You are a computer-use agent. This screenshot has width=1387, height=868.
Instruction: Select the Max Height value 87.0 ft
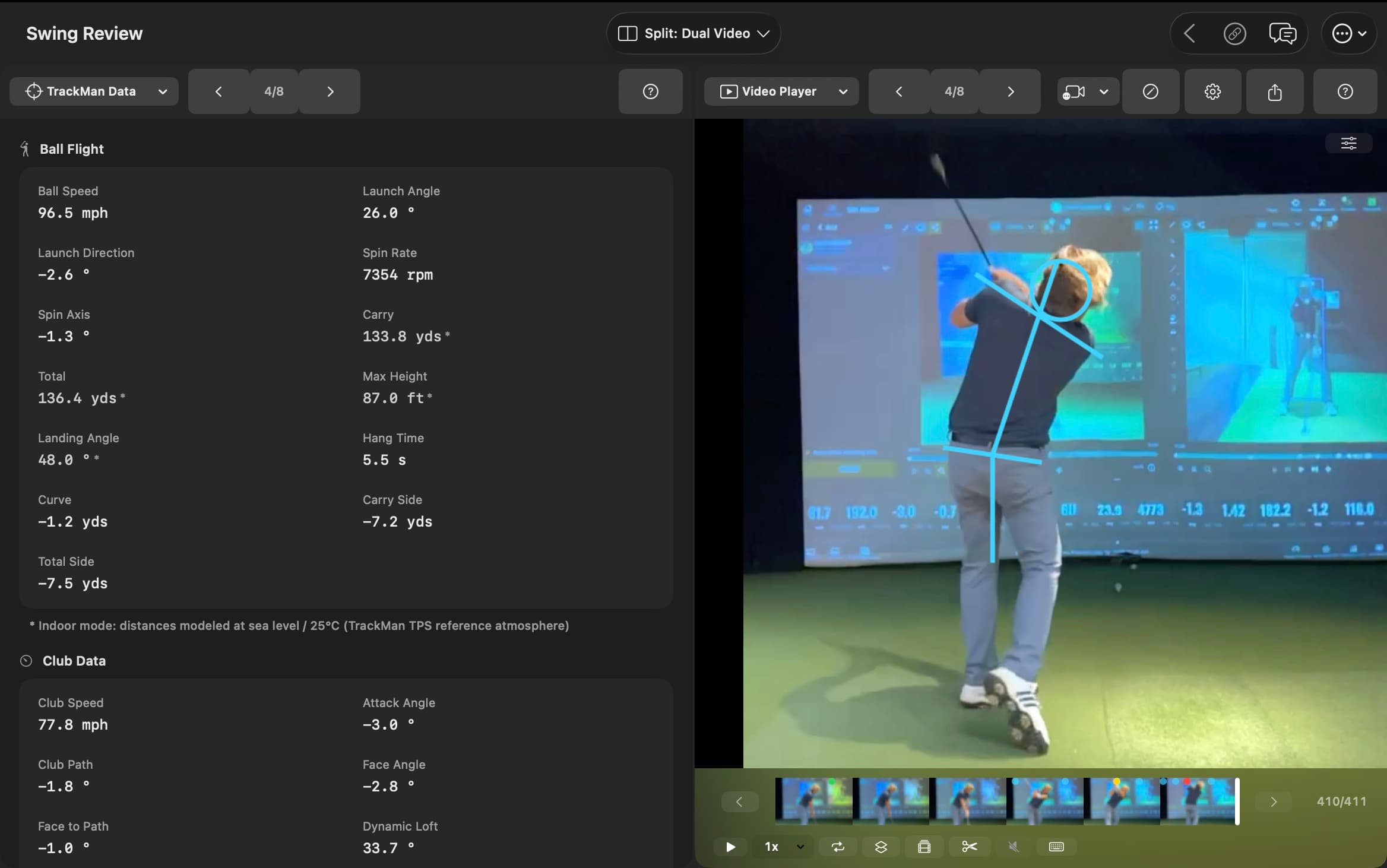click(393, 398)
